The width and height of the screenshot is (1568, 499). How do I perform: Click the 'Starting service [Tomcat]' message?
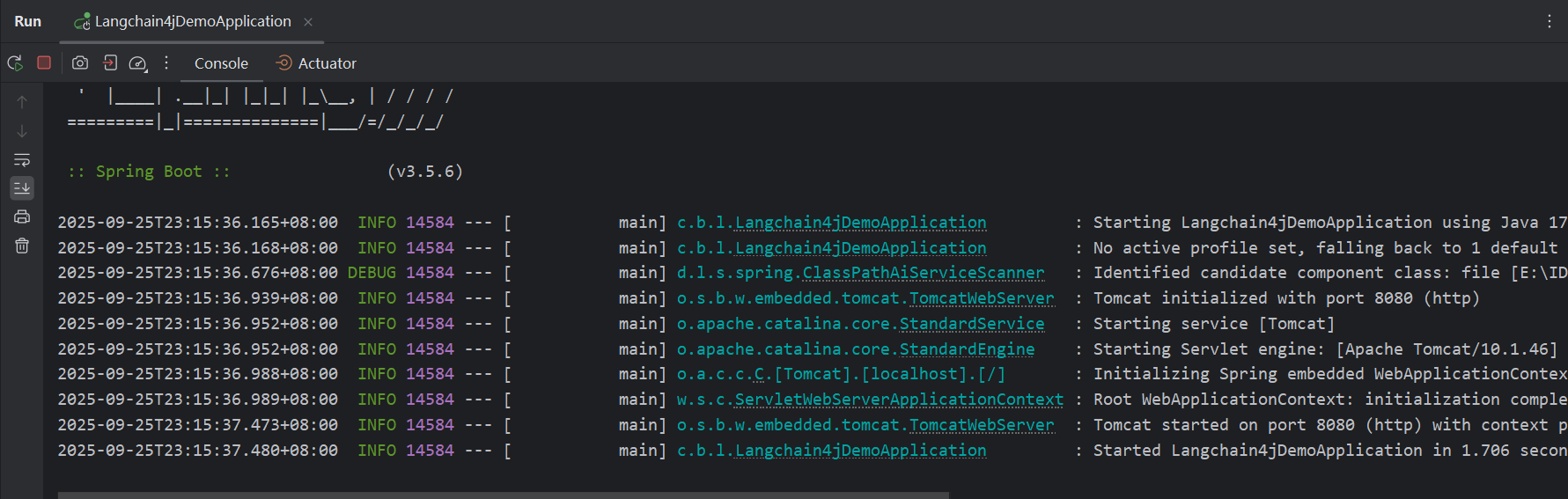coord(1214,324)
